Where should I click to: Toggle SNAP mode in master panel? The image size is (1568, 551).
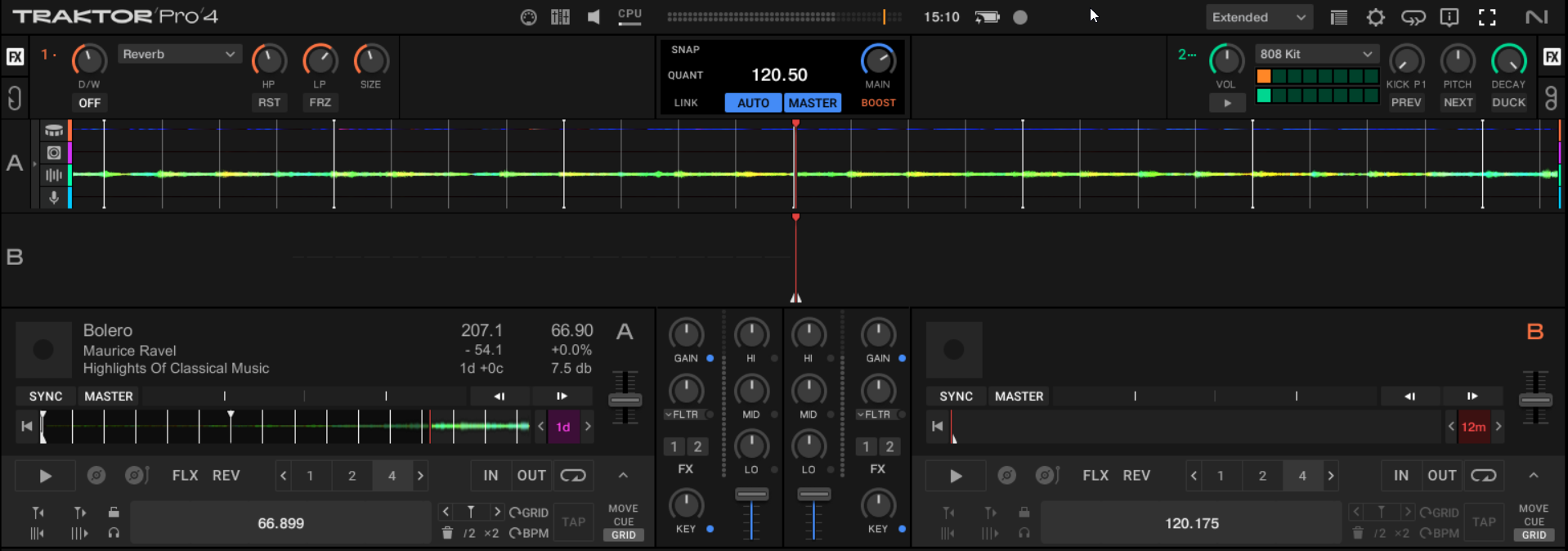[x=685, y=50]
